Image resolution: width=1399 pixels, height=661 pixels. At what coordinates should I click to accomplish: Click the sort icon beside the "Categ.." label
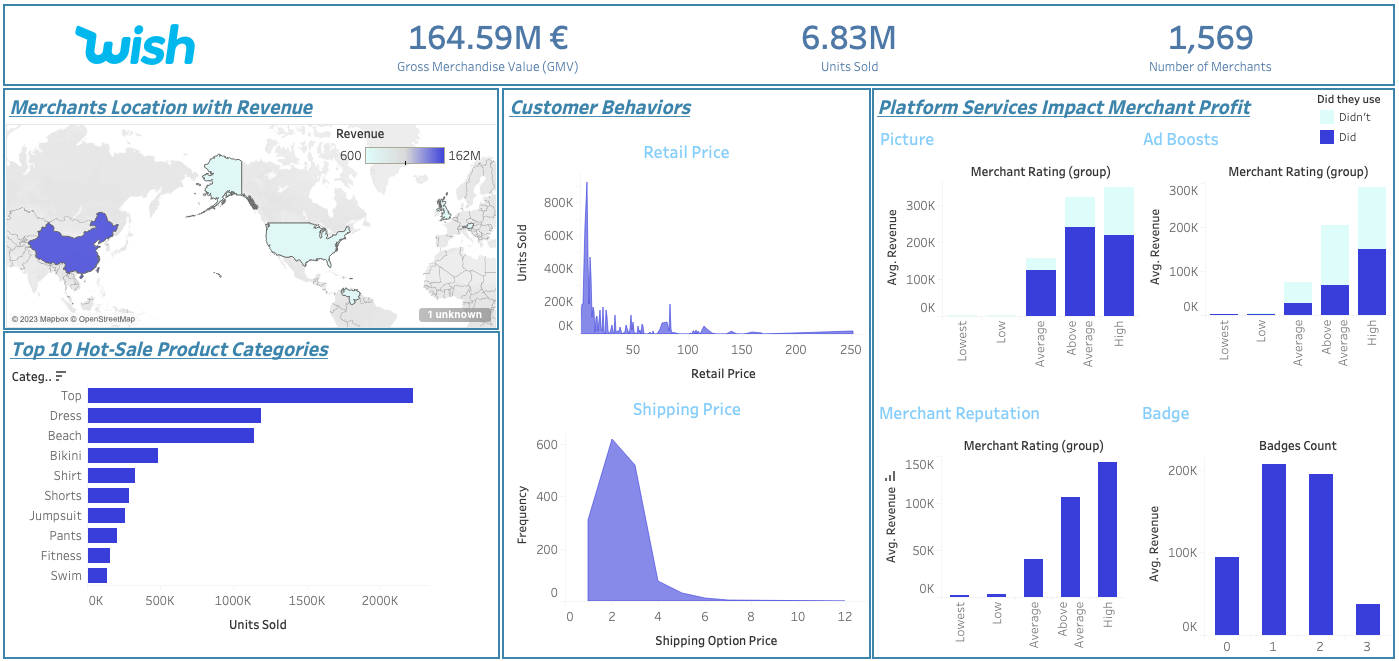point(60,374)
